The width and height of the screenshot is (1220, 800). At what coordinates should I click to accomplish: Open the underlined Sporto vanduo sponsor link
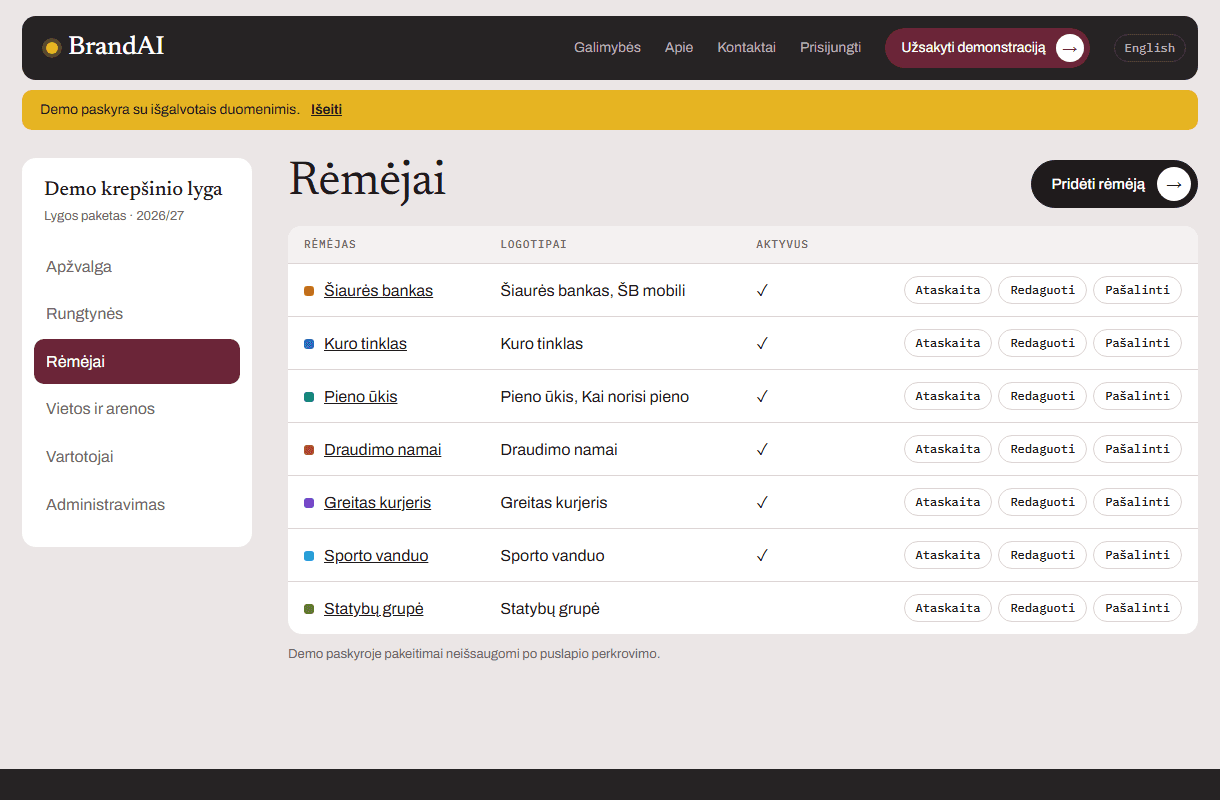click(376, 556)
